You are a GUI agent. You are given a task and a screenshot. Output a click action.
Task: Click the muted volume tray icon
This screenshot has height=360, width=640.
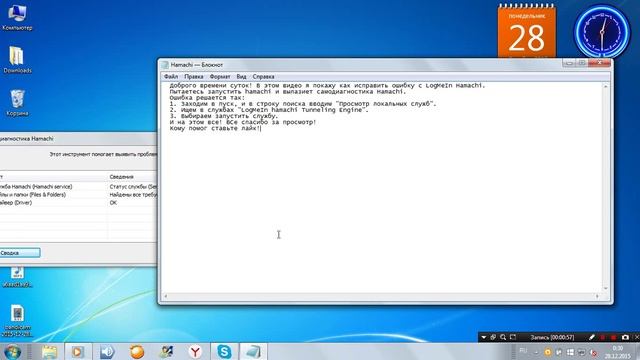pyautogui.click(x=594, y=352)
